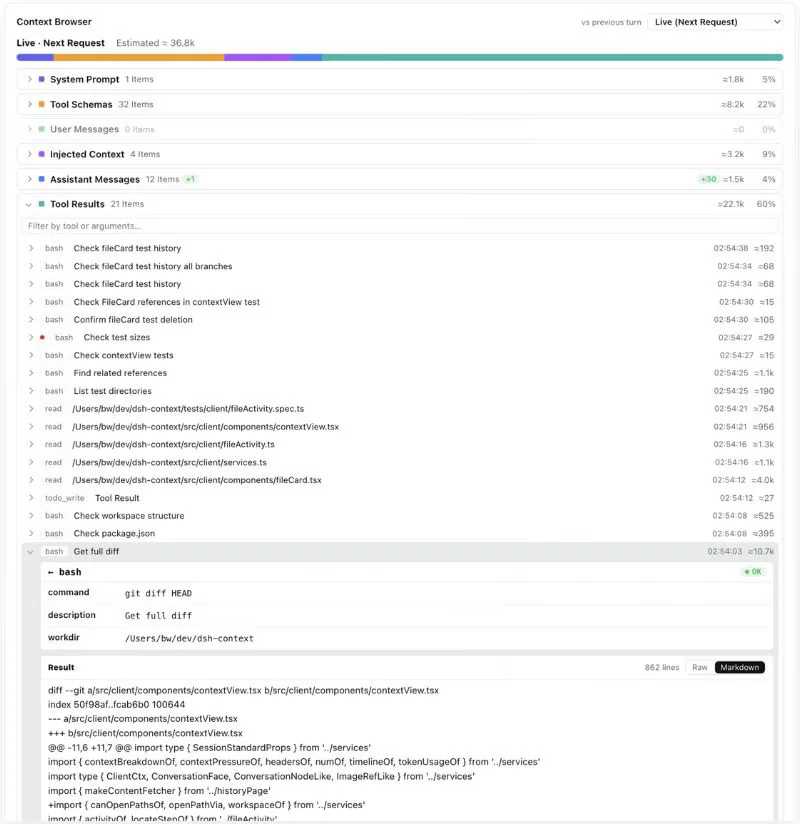Click the Live · Next Request heading

point(60,43)
